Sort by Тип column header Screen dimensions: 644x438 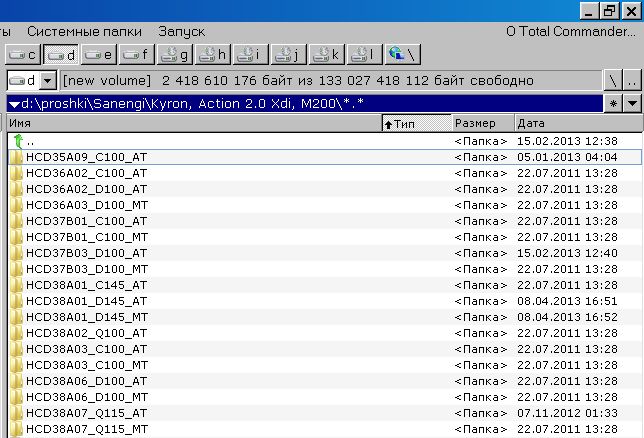pyautogui.click(x=416, y=123)
